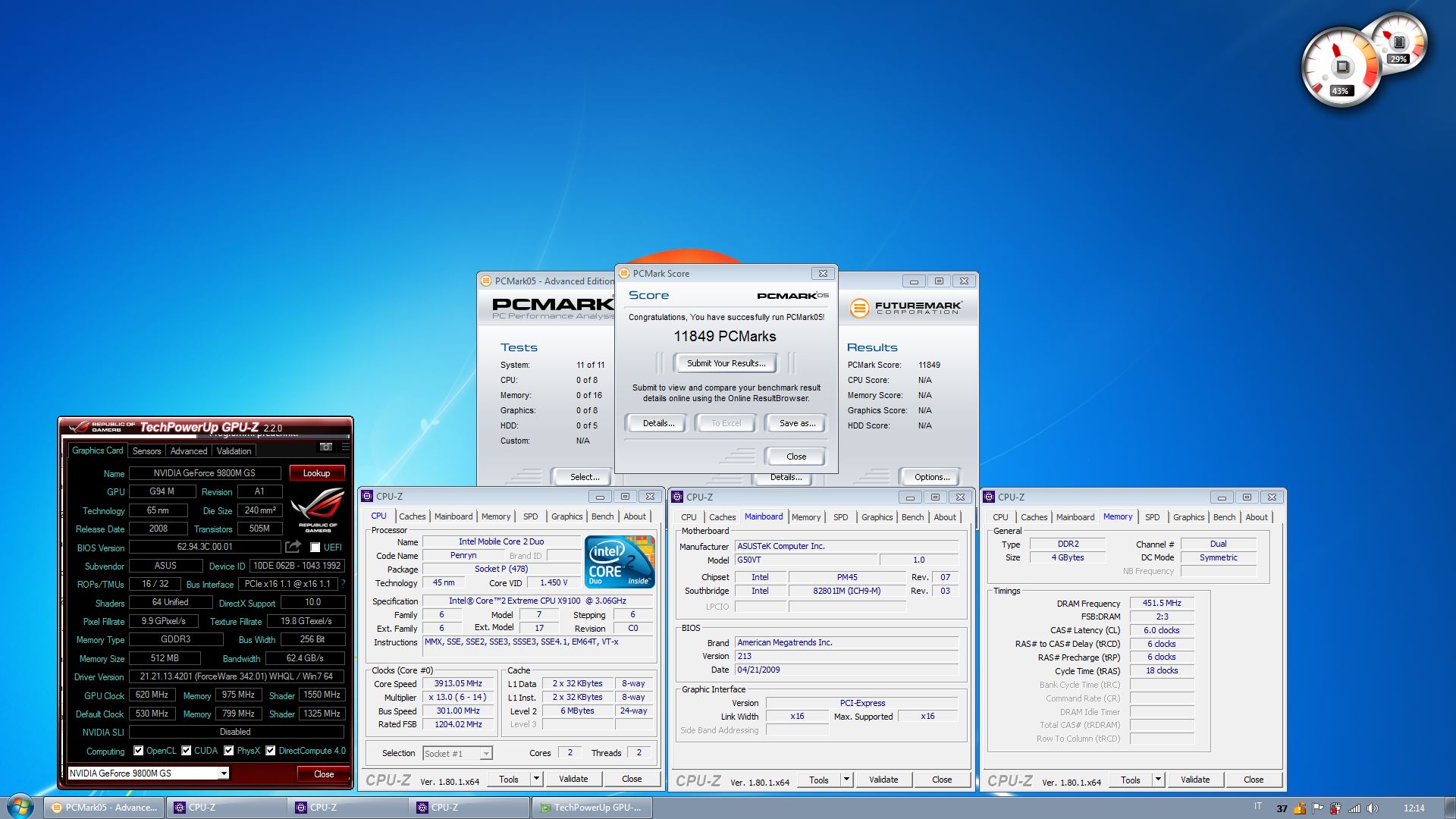Click the volume speaker tray icon
Viewport: 1456px width, 819px height.
click(1372, 808)
